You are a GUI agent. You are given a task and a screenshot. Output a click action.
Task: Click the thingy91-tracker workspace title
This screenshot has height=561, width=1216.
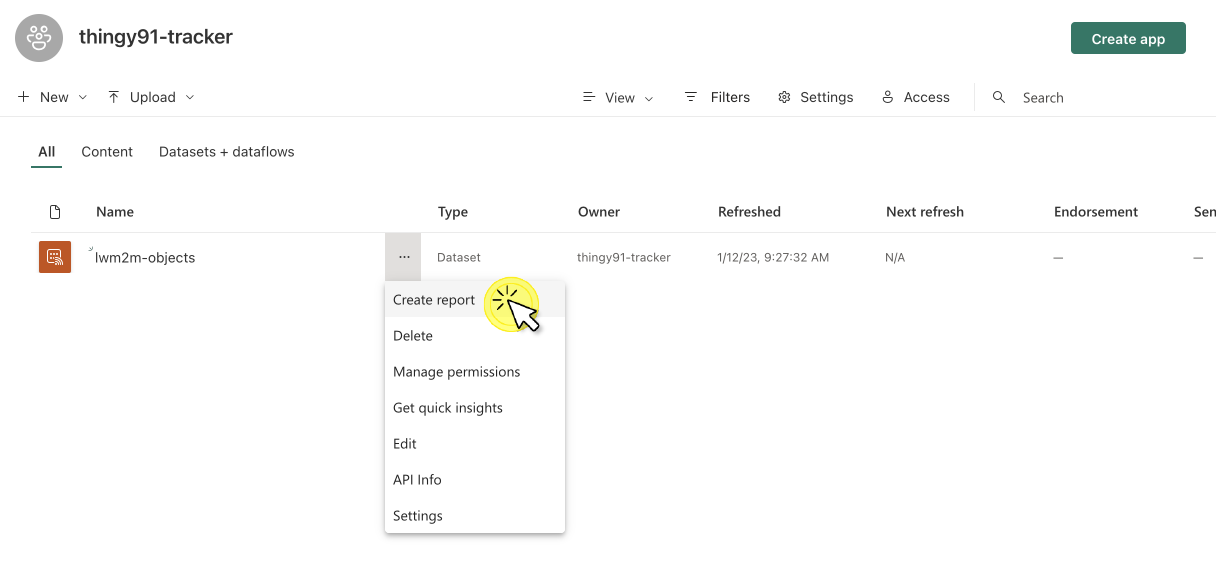pyautogui.click(x=156, y=37)
